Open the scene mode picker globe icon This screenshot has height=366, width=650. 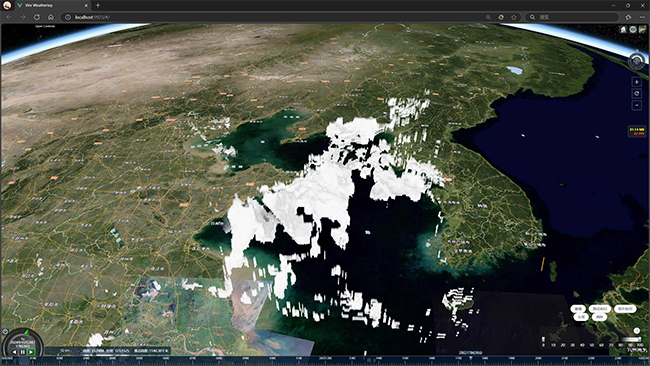tap(633, 29)
